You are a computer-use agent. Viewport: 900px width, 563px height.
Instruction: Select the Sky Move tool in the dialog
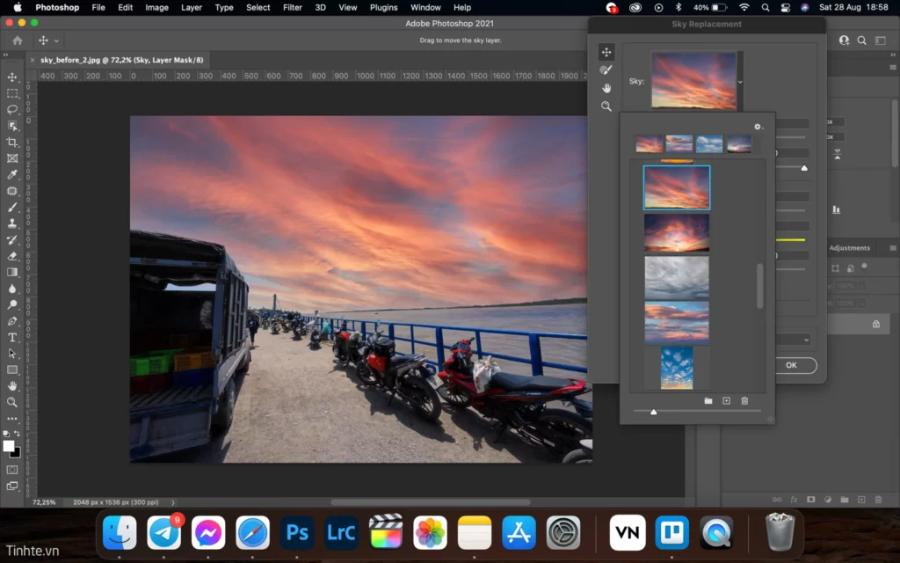click(x=606, y=52)
